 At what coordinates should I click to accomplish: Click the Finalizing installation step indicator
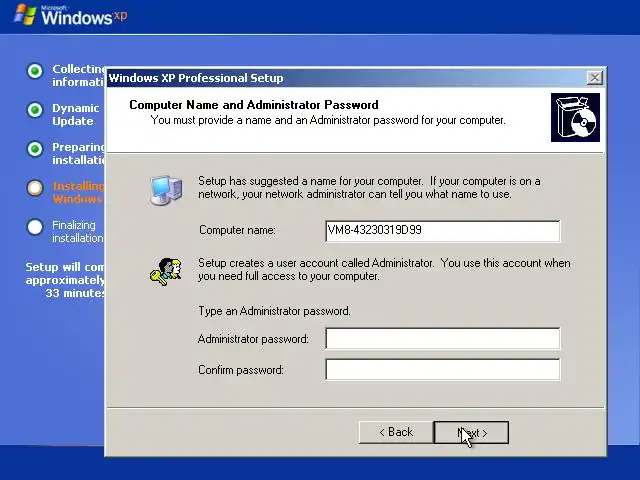pos(35,227)
